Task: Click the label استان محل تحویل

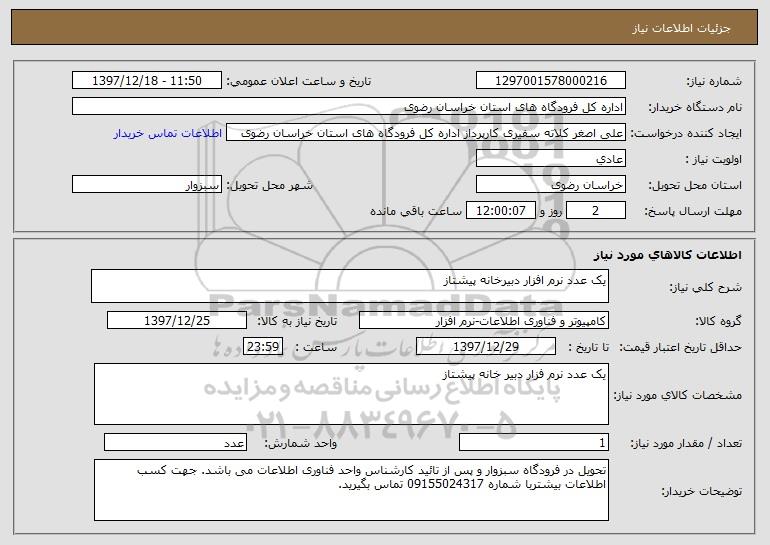Action: point(695,186)
